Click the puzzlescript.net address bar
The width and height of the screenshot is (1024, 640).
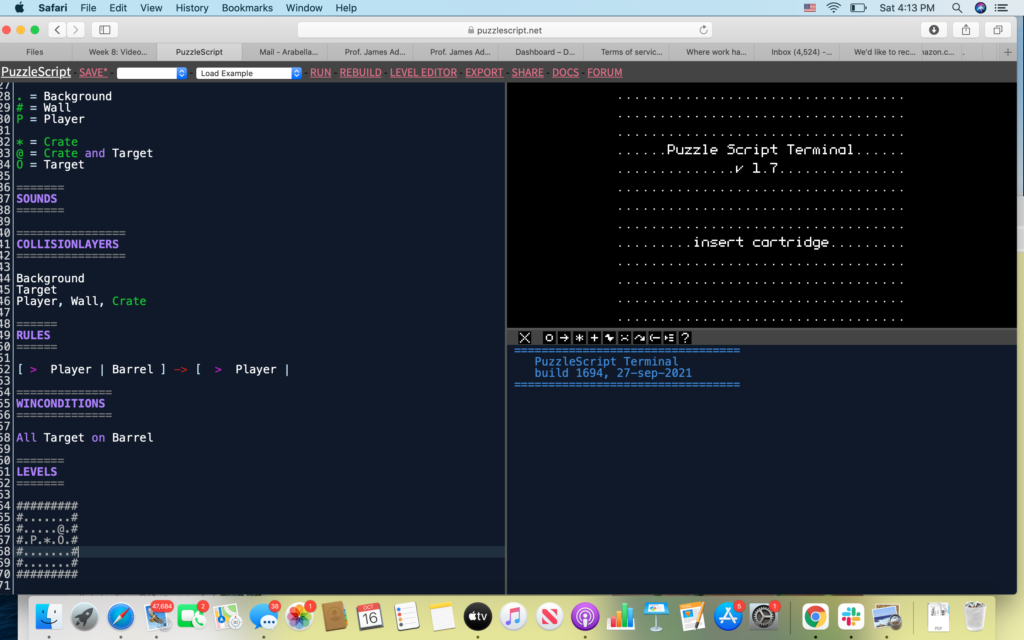[512, 30]
